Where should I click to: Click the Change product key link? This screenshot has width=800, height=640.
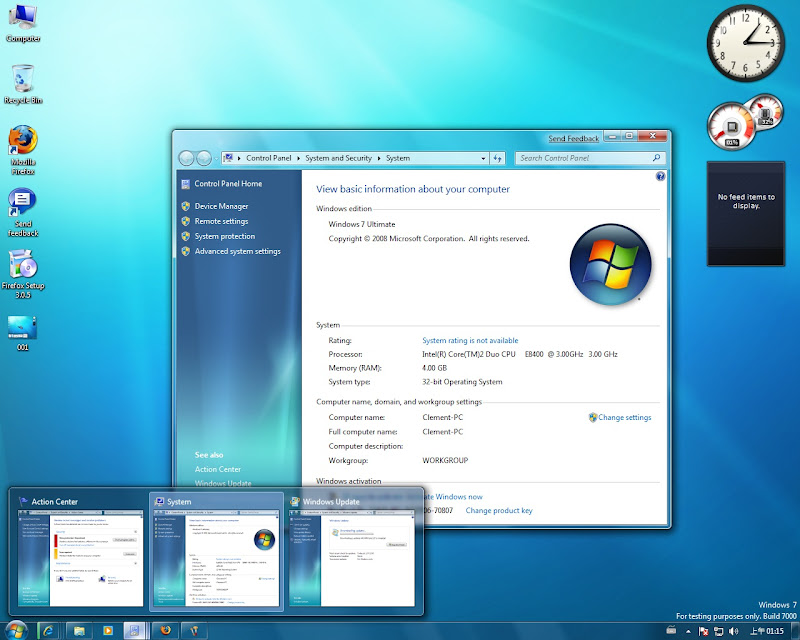pos(499,511)
